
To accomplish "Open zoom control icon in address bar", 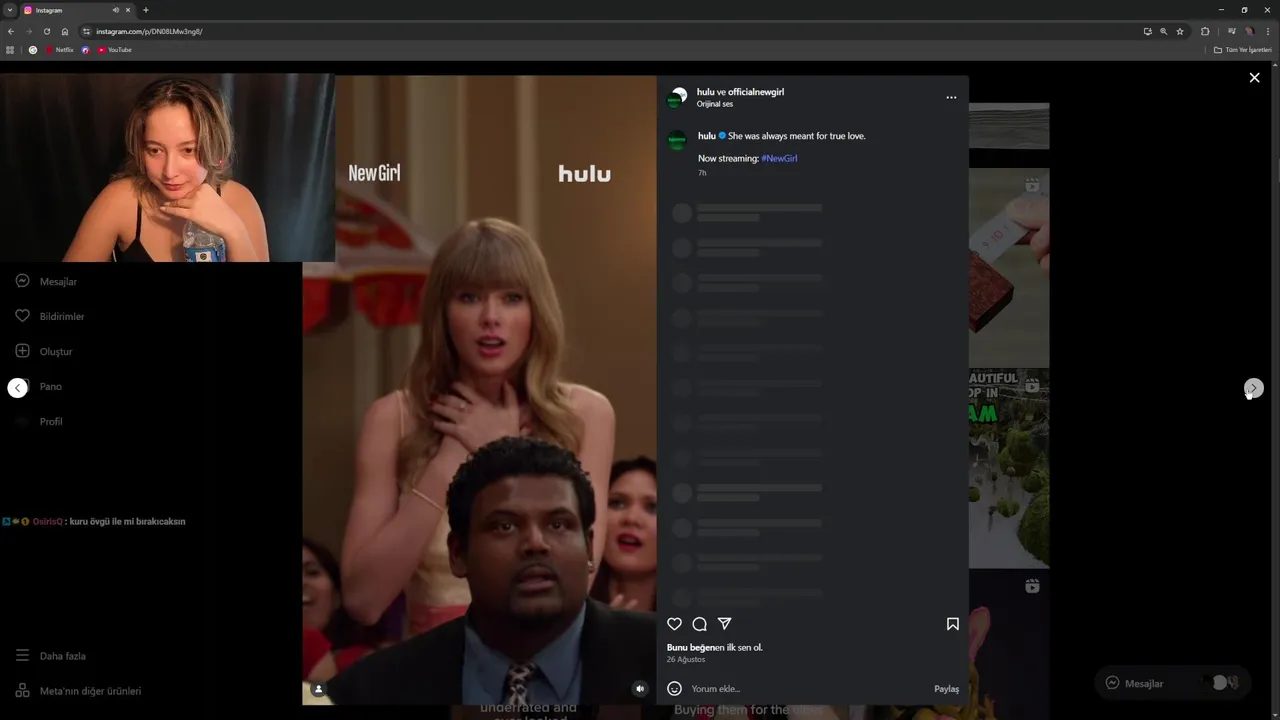I will click(1163, 31).
